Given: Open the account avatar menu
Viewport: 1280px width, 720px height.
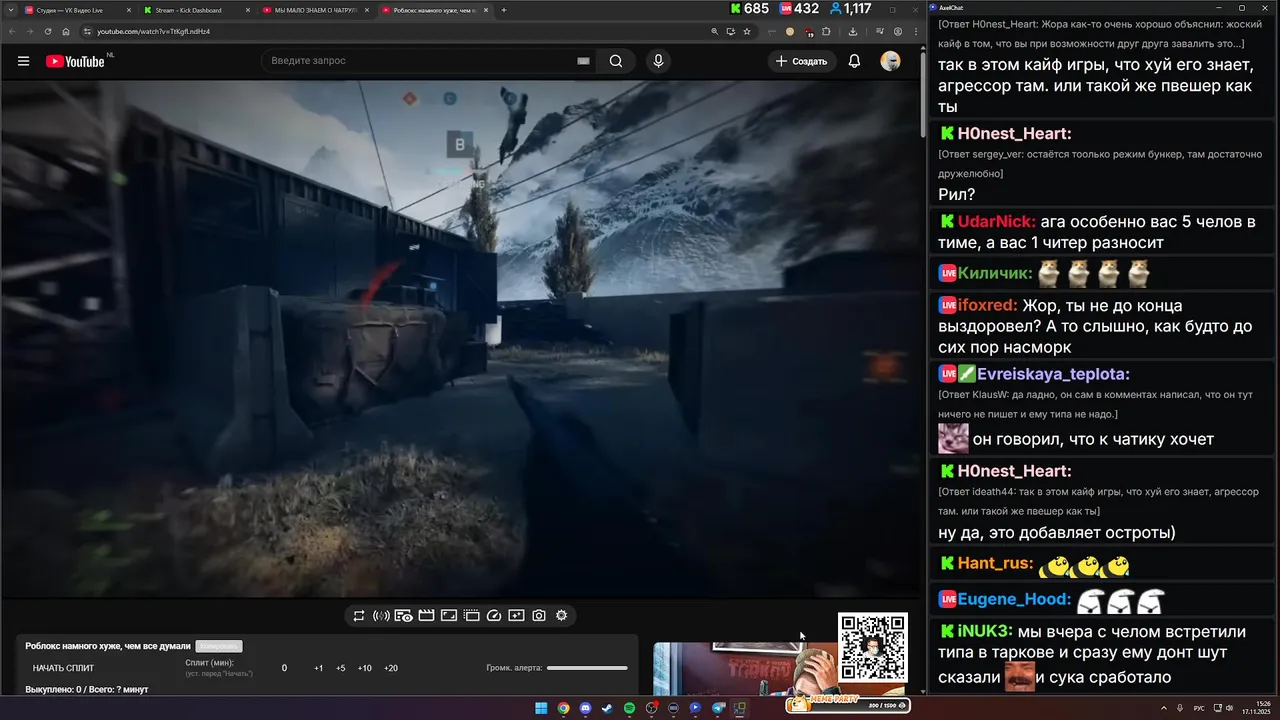Looking at the screenshot, I should click(x=890, y=61).
